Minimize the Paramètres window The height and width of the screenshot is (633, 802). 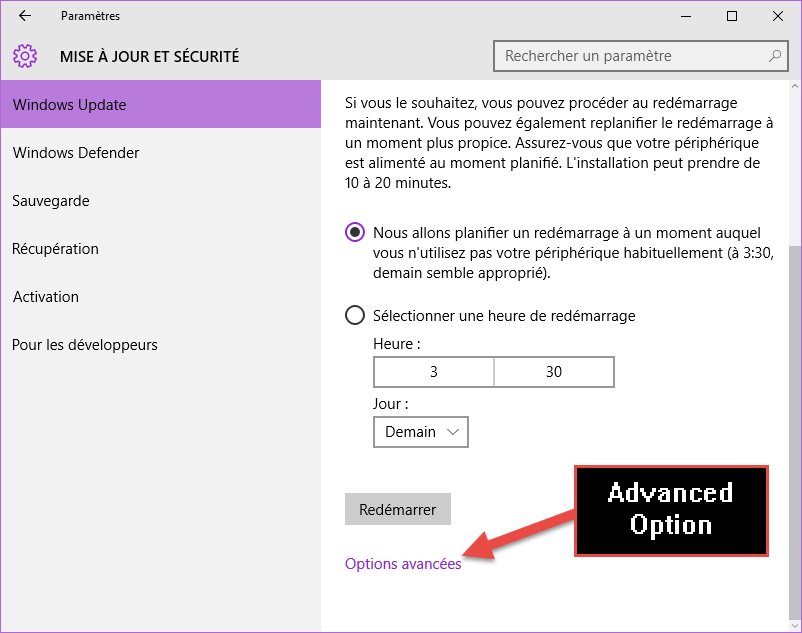click(686, 16)
